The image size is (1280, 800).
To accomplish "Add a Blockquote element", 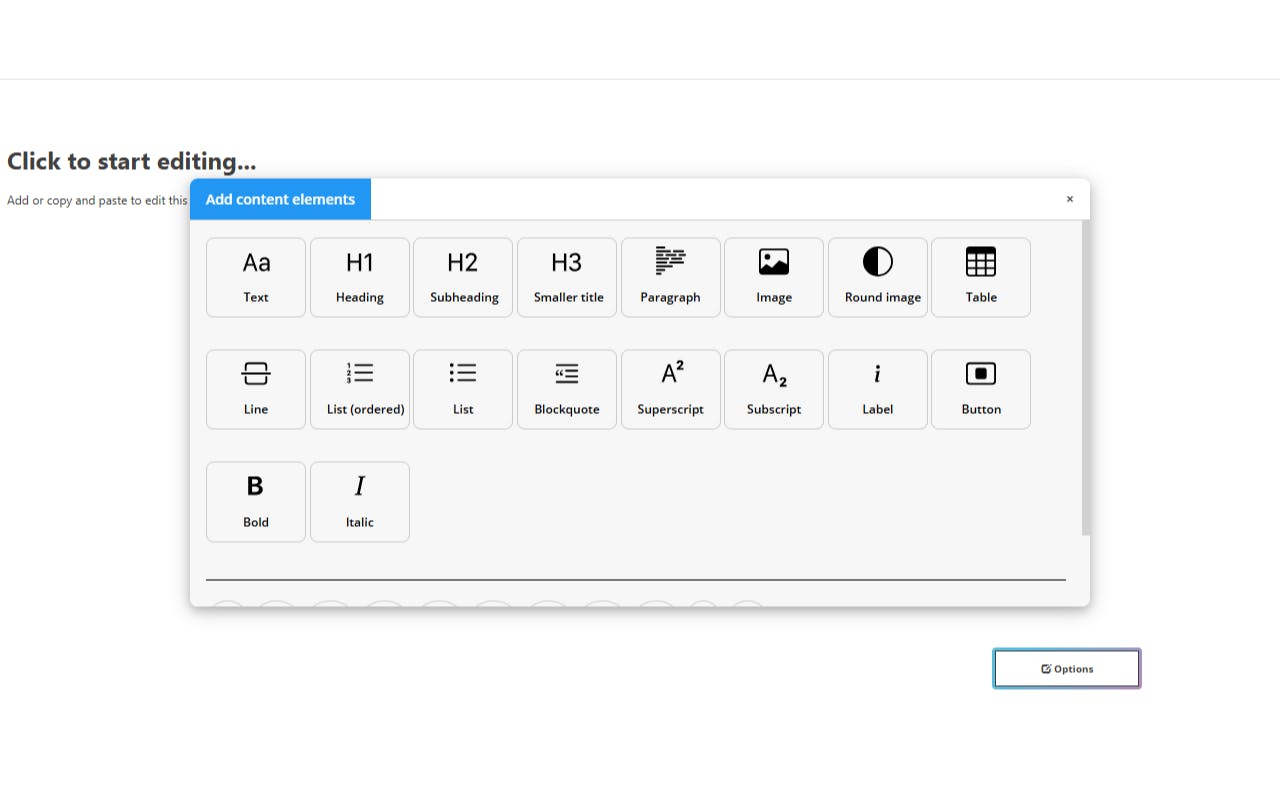I will 567,389.
